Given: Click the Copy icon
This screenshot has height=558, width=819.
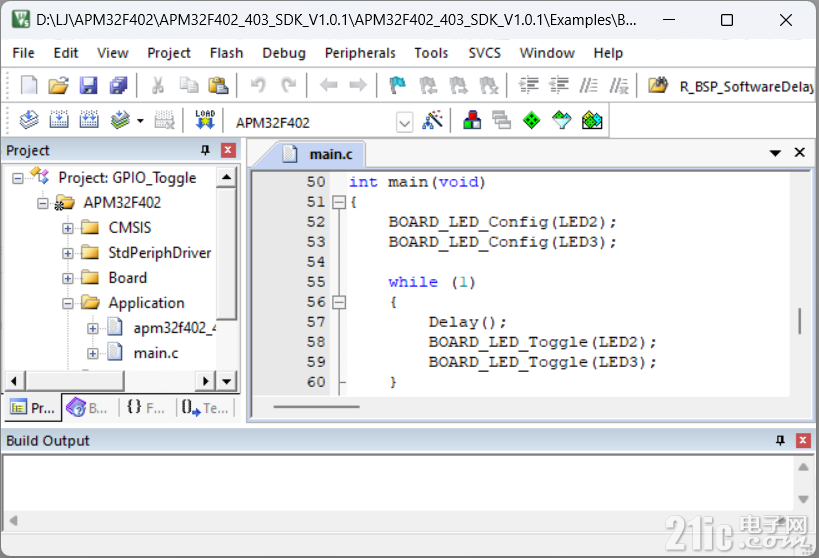Looking at the screenshot, I should [x=188, y=85].
